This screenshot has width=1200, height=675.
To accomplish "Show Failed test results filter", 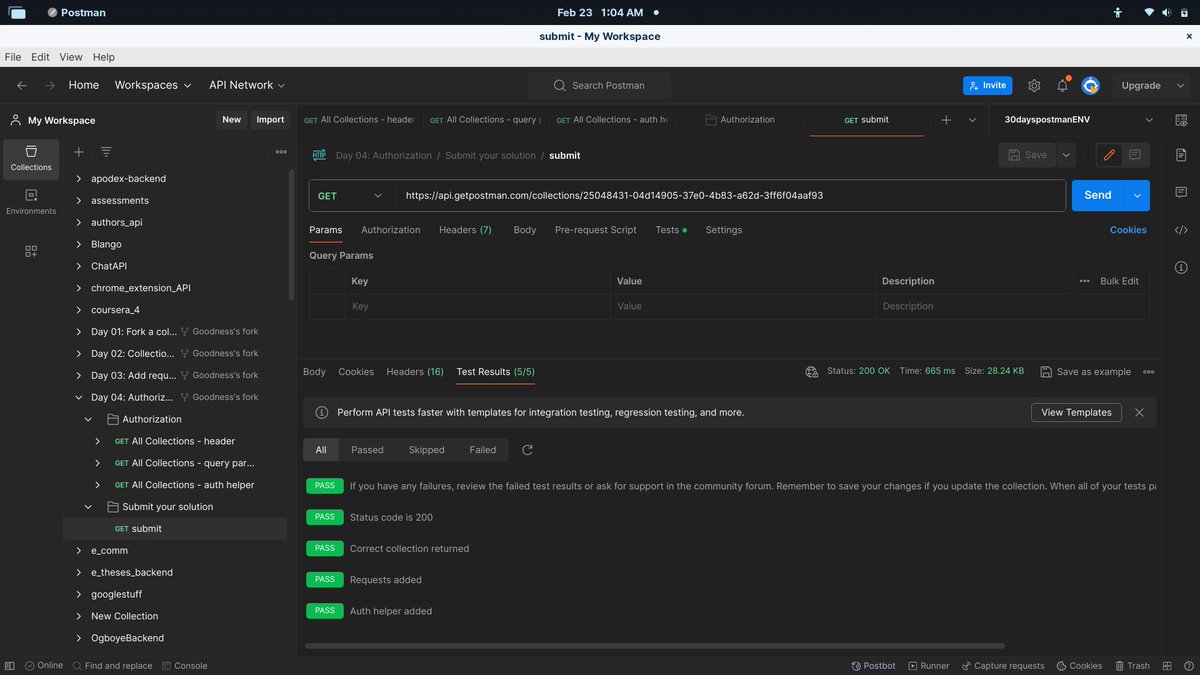I will 483,450.
